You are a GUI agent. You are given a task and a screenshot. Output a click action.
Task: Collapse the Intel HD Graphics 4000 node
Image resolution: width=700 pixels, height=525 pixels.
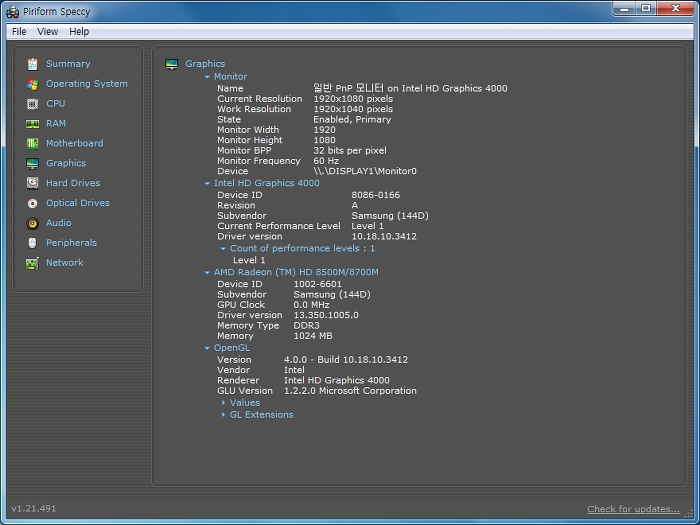(207, 183)
